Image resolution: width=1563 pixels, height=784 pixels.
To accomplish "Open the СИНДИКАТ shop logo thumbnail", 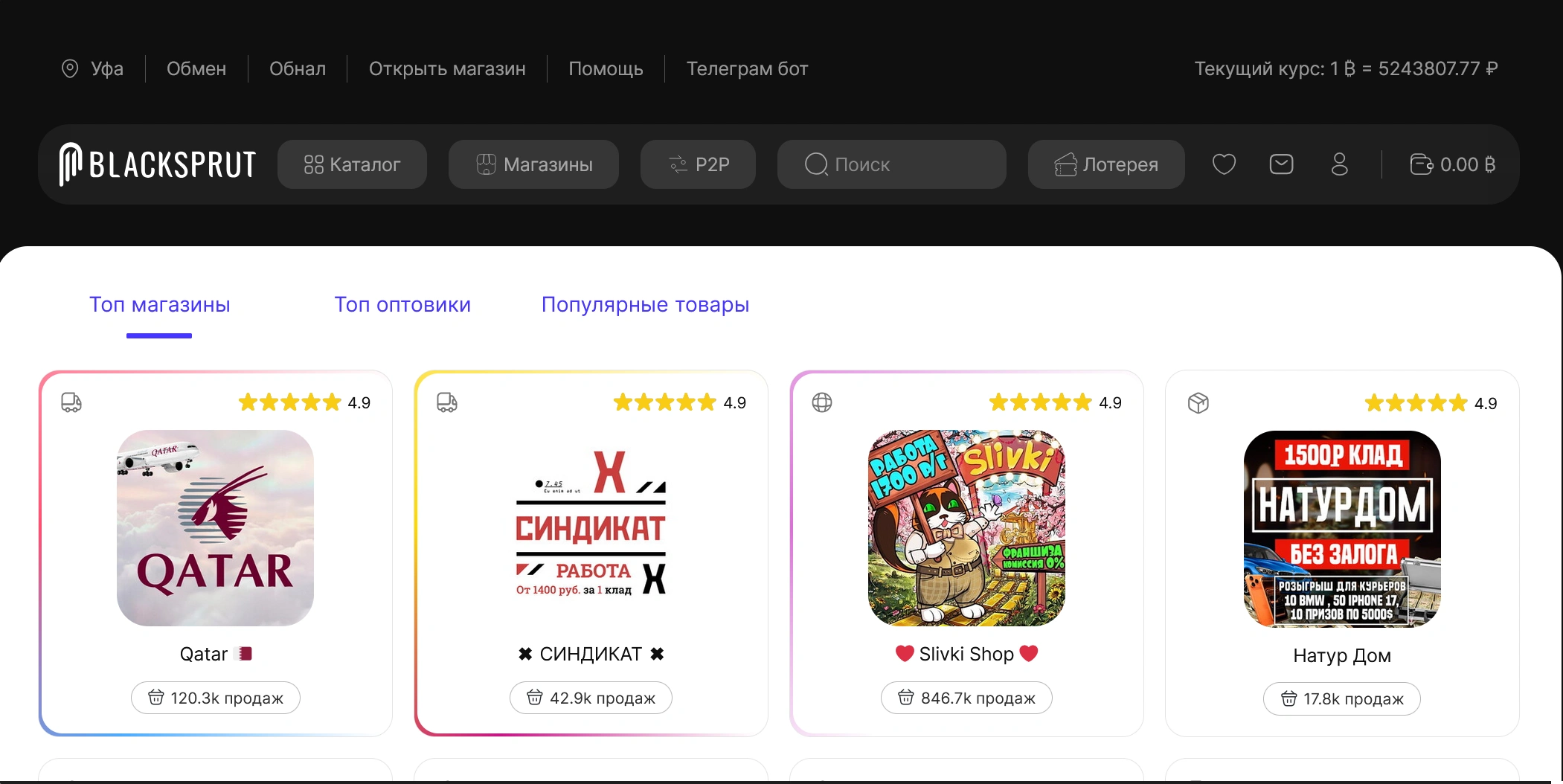I will 591,527.
